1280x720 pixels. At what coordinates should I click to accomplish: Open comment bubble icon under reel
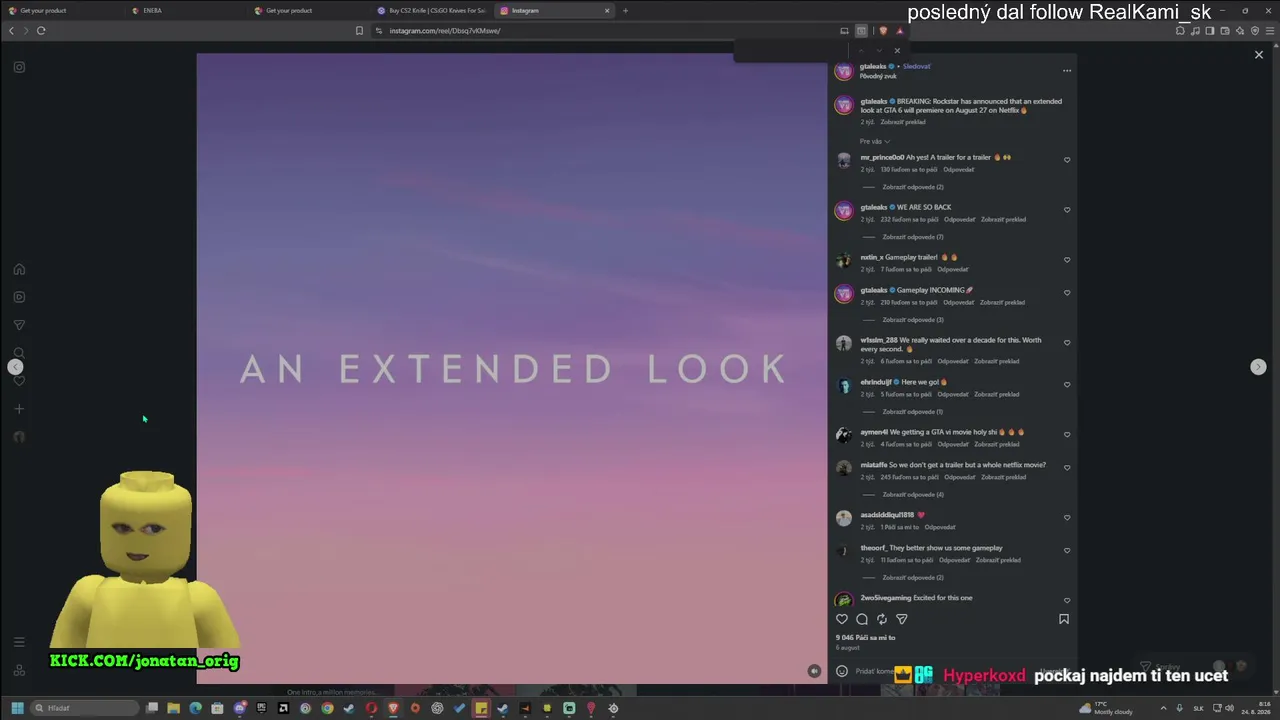click(x=862, y=619)
